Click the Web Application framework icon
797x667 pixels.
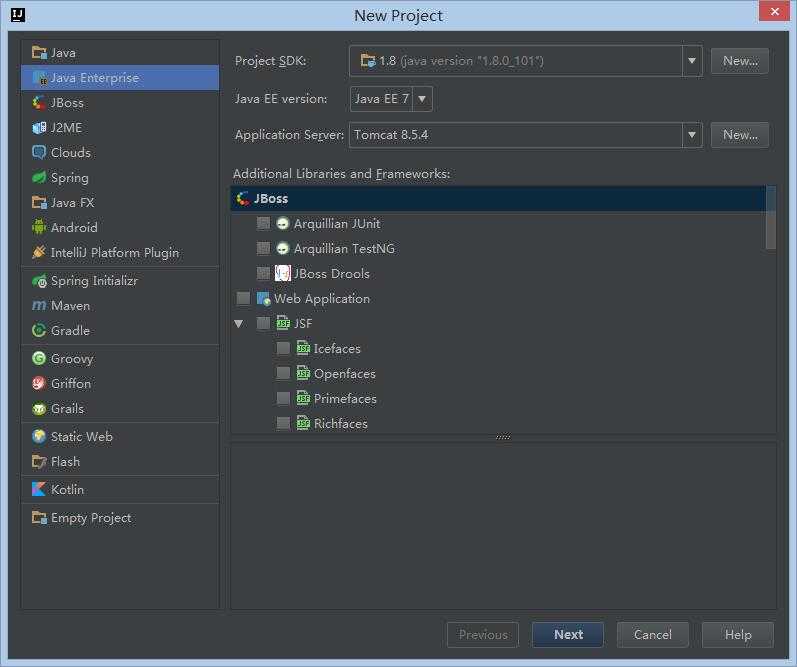coord(263,298)
